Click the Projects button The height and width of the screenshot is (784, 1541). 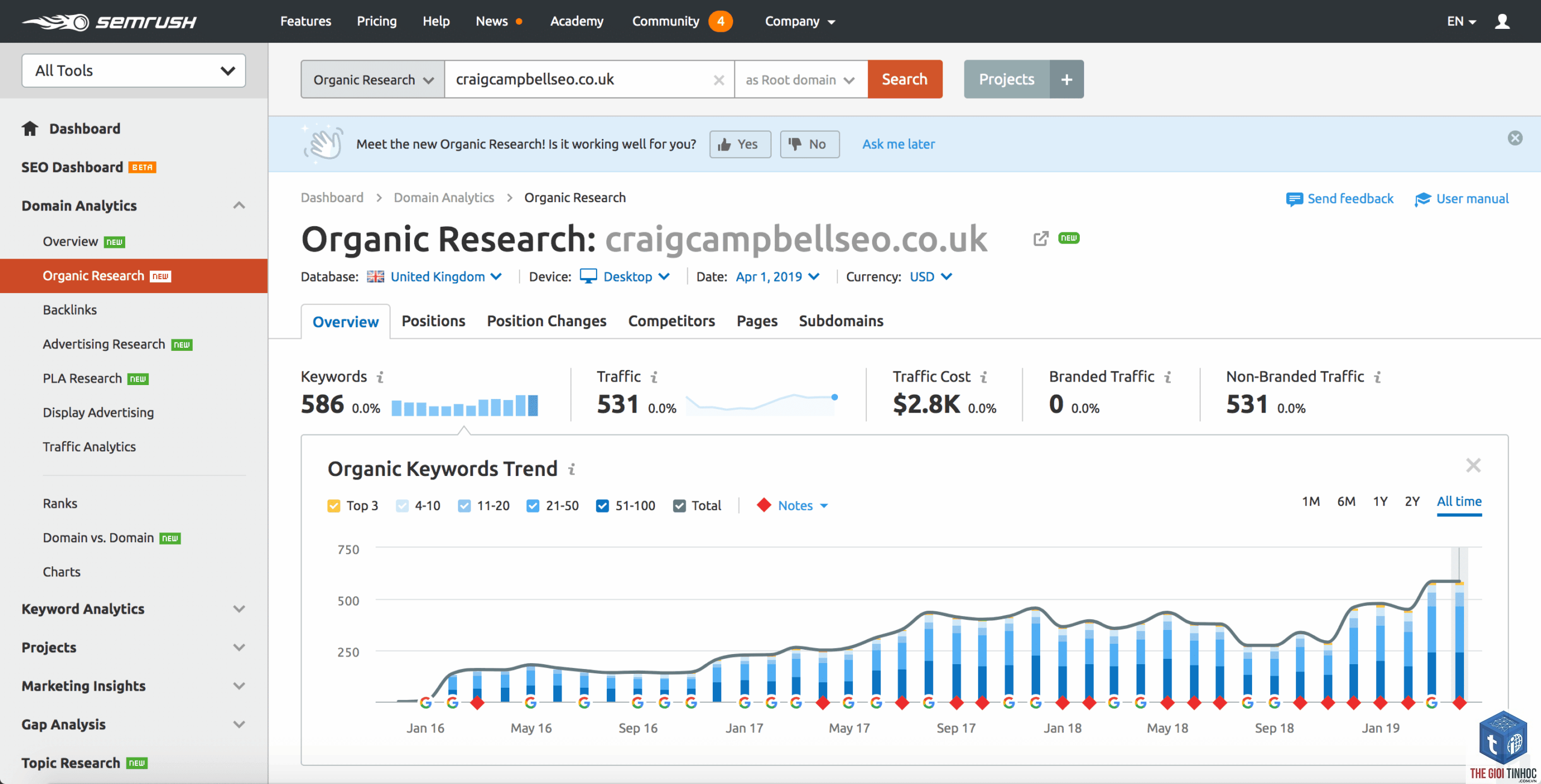[x=1006, y=79]
